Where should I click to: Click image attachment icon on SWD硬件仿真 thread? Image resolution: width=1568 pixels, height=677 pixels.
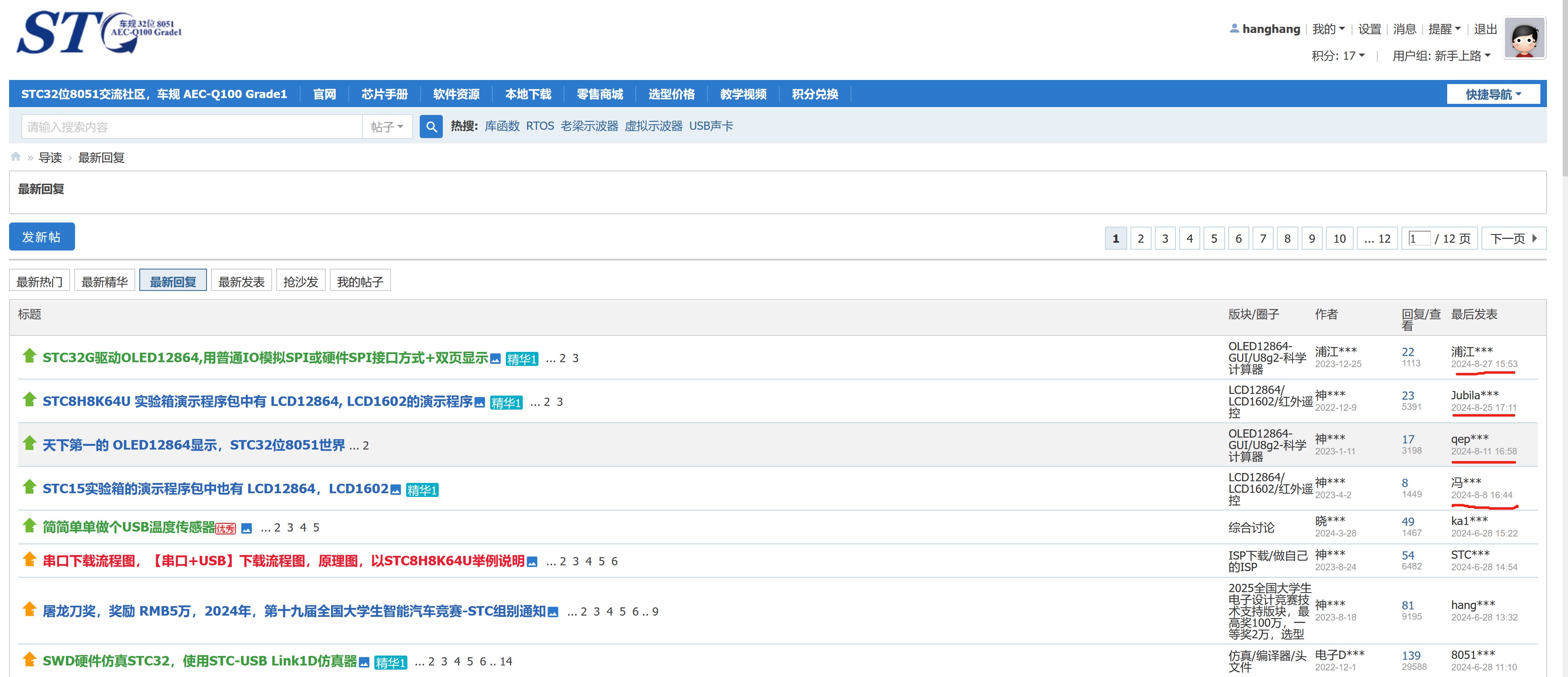(364, 663)
